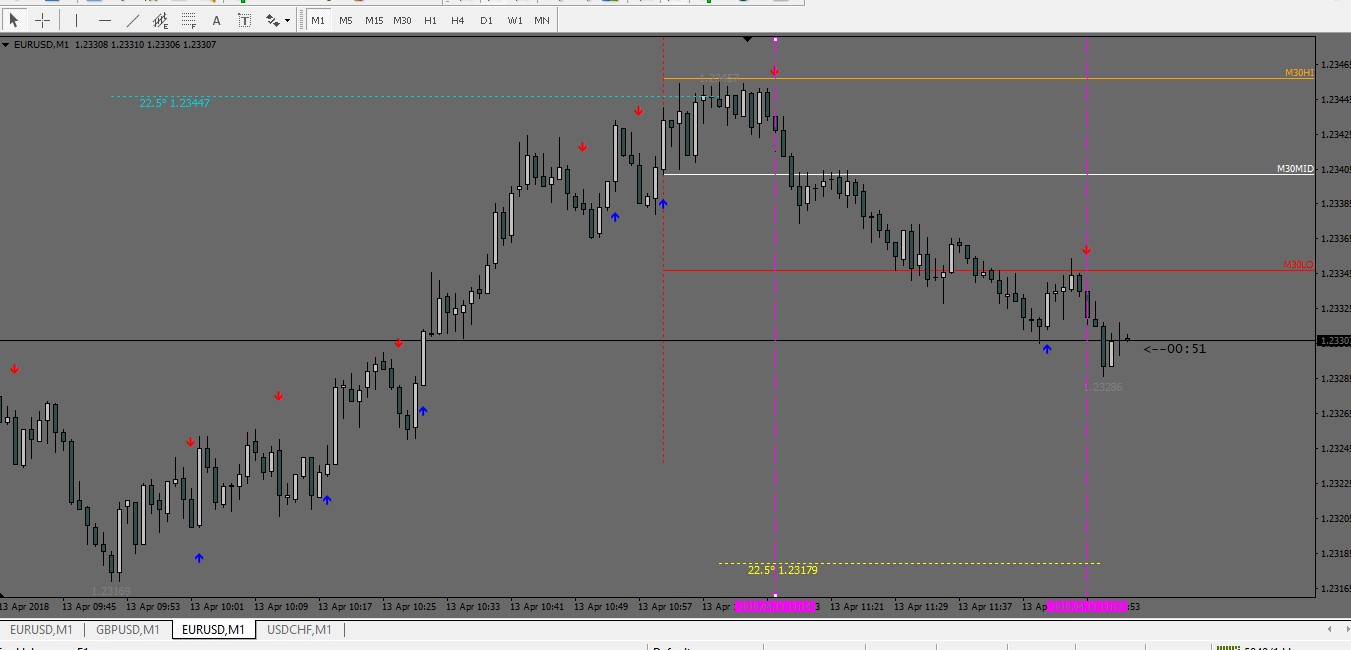Click the M30LO level label
Viewport: 1351px width, 650px height.
coord(1298,265)
